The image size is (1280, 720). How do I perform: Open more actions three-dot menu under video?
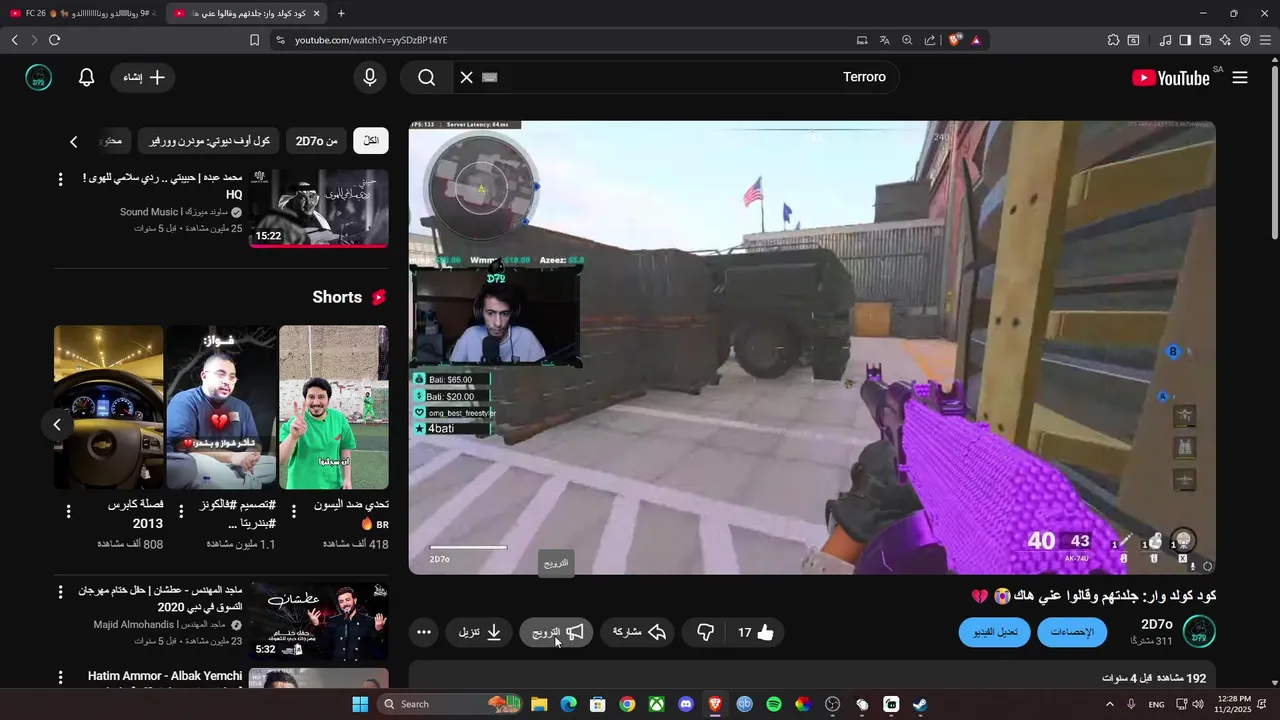click(x=424, y=632)
